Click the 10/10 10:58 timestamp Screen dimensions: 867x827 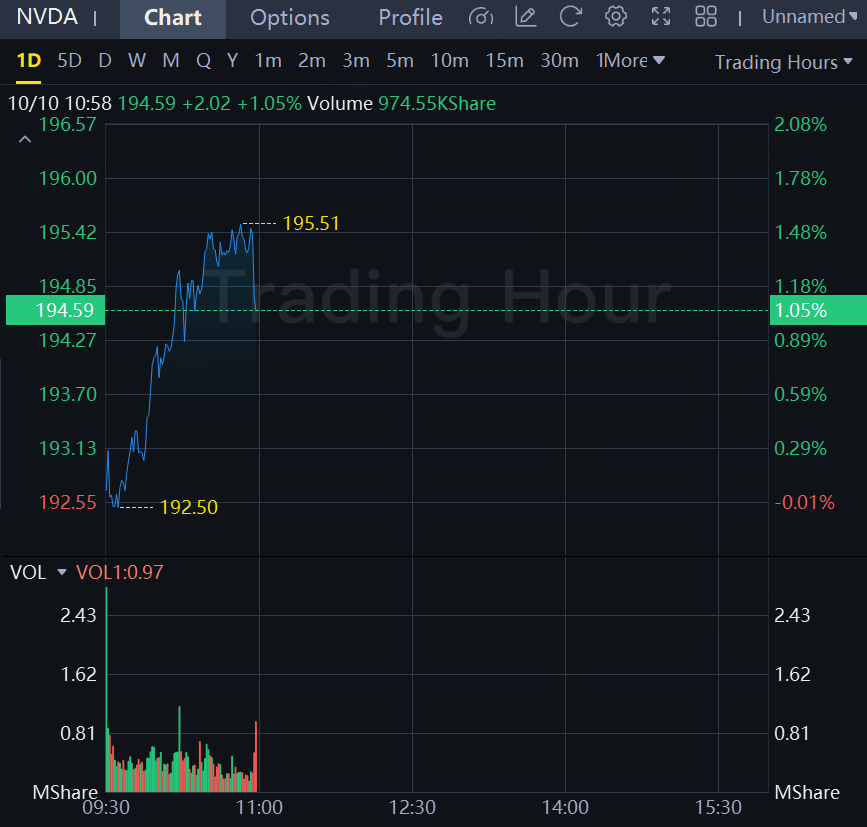[x=60, y=103]
